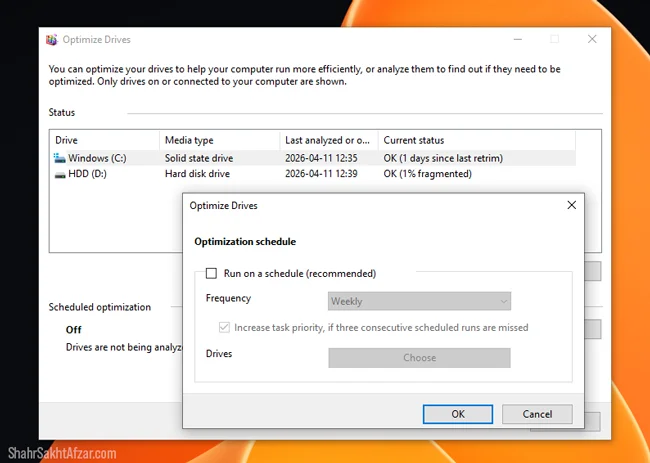650x463 pixels.
Task: Click Hard disk drive cell
Action: pos(197,174)
